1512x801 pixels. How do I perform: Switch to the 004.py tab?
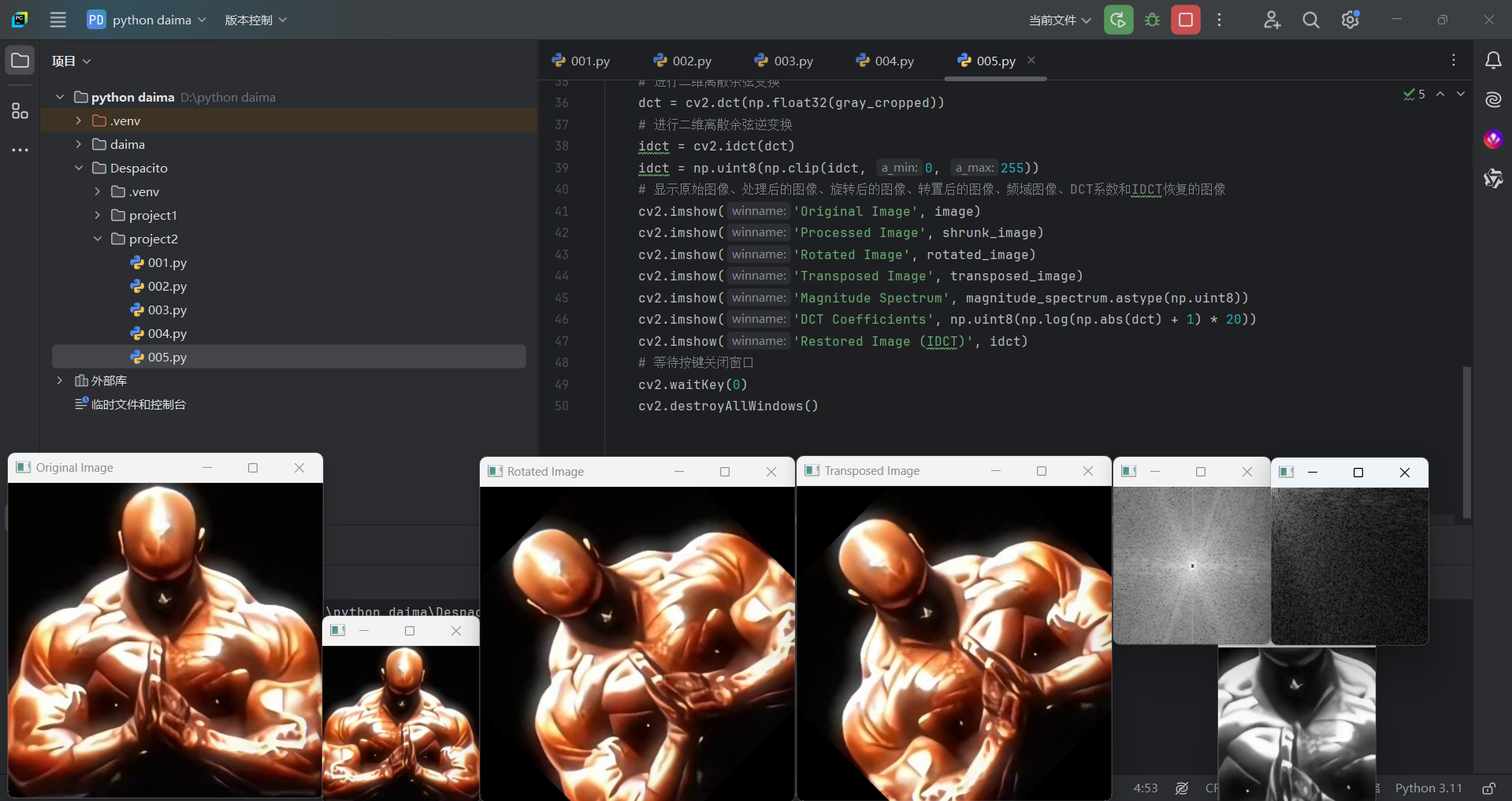click(885, 61)
